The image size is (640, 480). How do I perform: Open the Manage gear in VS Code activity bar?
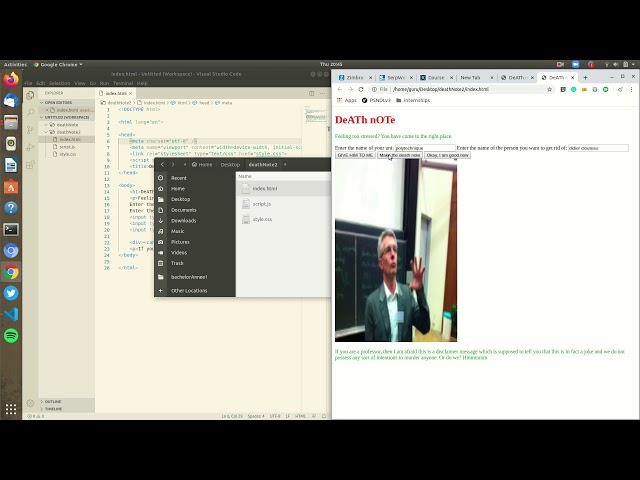point(30,403)
